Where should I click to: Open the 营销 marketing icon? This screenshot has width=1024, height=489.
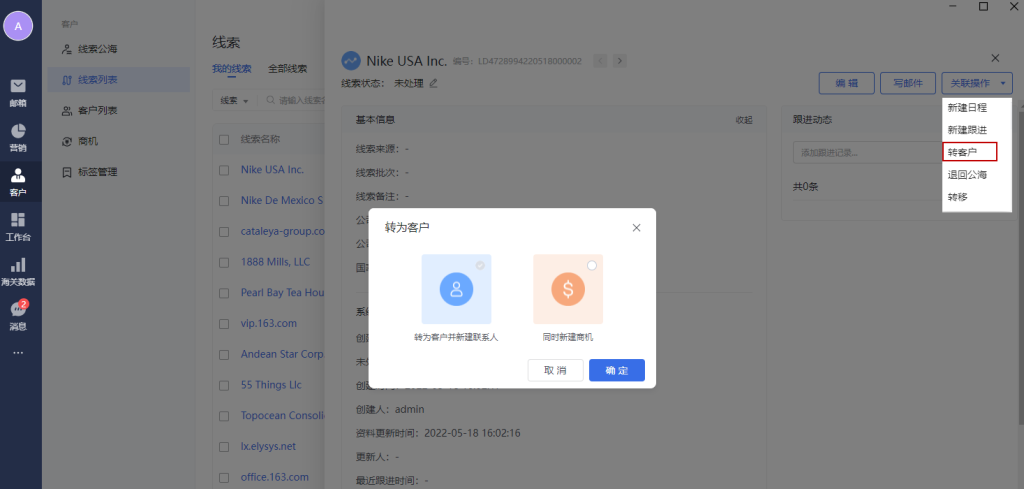tap(18, 137)
